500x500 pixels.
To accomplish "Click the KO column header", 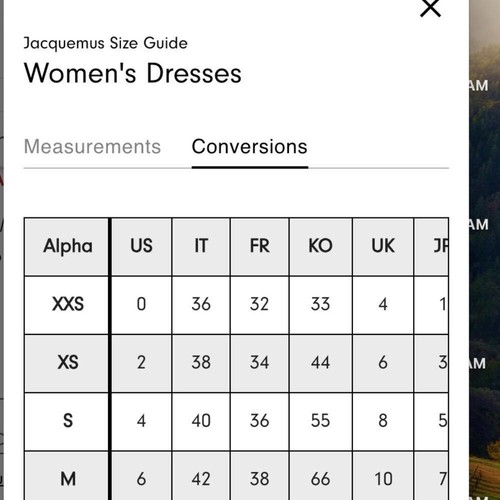I will 321,247.
